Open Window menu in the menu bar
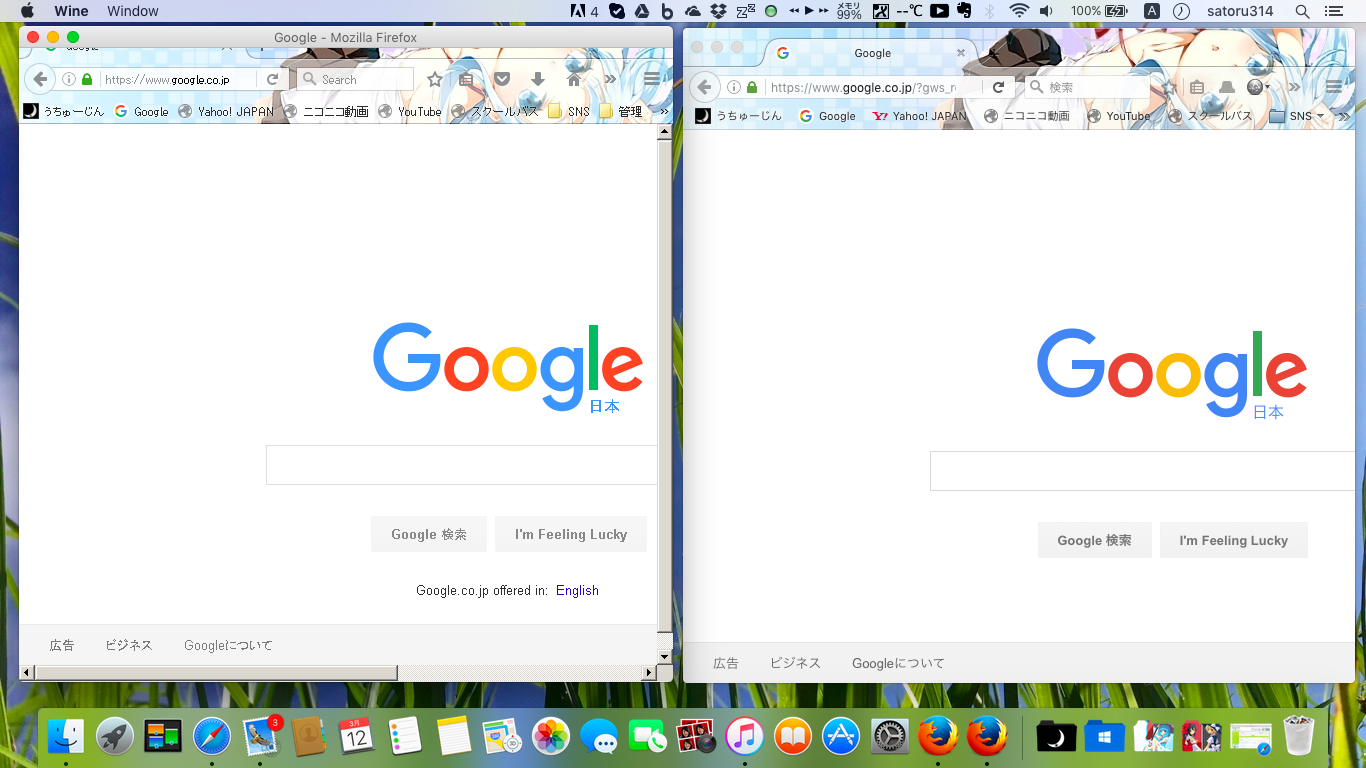Screen dimensions: 1366x768 pyautogui.click(x=133, y=11)
